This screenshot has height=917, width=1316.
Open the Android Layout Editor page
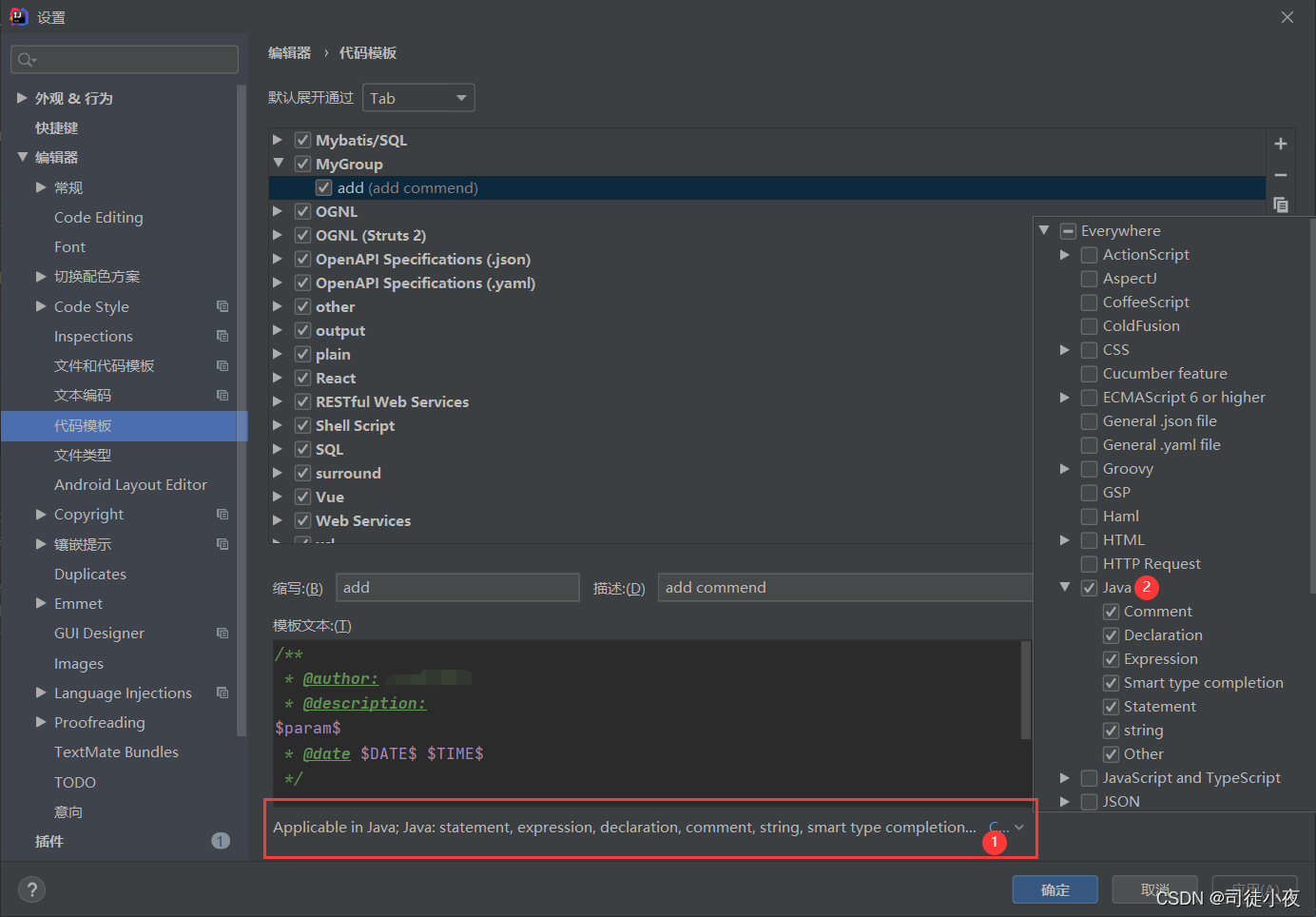coord(130,484)
